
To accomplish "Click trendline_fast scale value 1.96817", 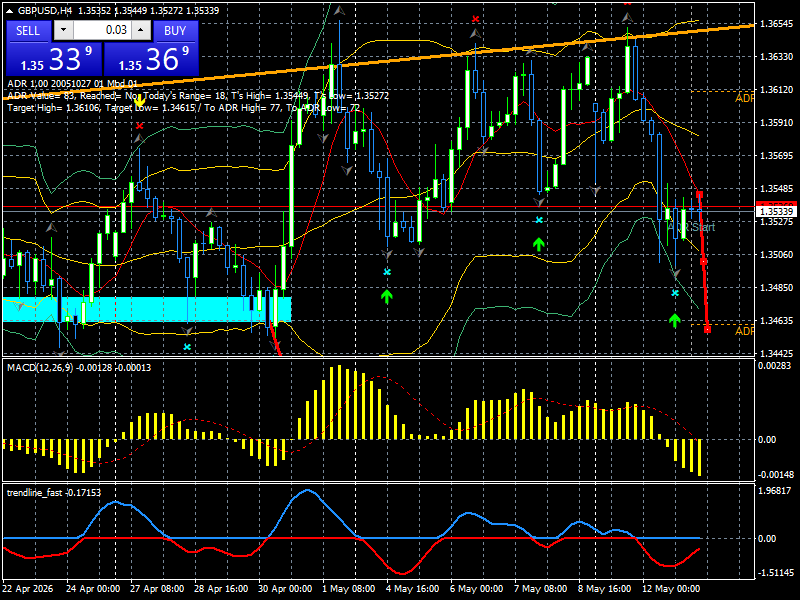I will [774, 491].
